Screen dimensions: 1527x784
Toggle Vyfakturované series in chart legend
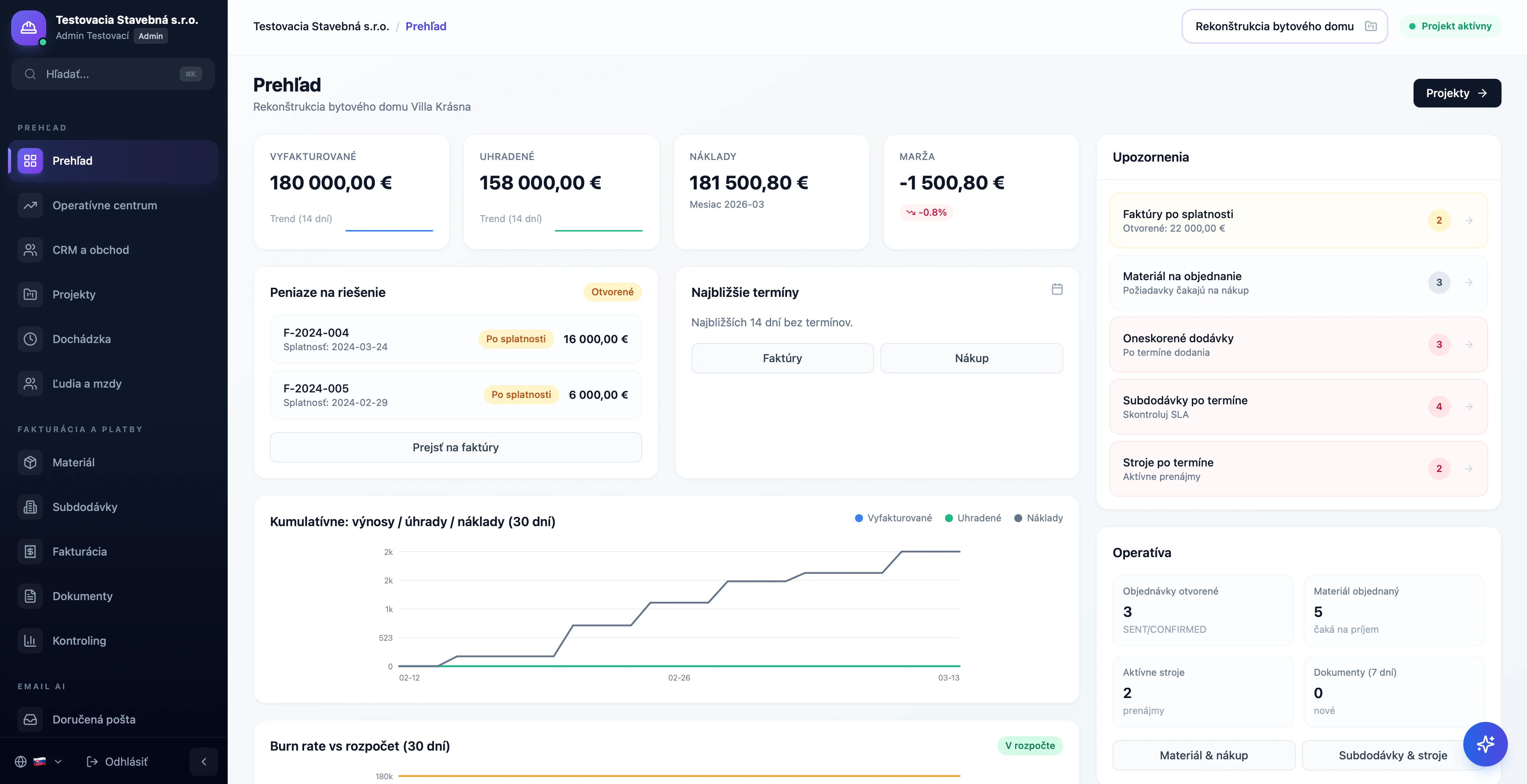coord(893,518)
